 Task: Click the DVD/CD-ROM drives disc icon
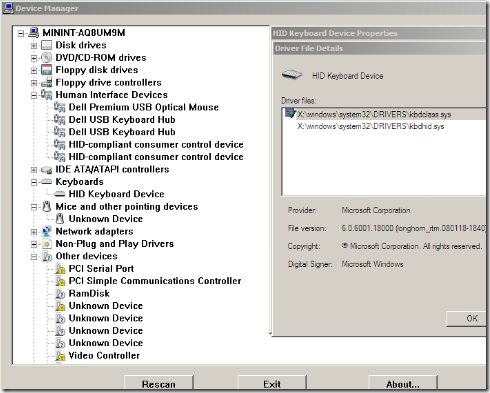coord(46,57)
